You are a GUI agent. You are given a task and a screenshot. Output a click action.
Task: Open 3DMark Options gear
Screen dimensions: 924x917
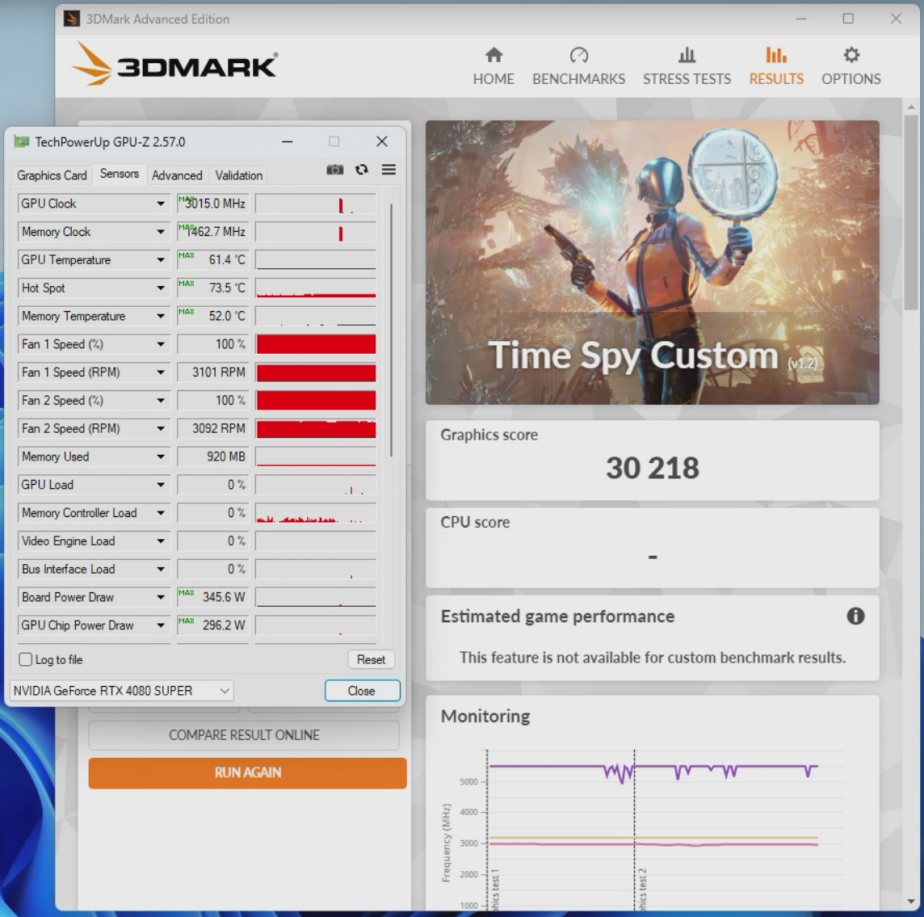(851, 66)
